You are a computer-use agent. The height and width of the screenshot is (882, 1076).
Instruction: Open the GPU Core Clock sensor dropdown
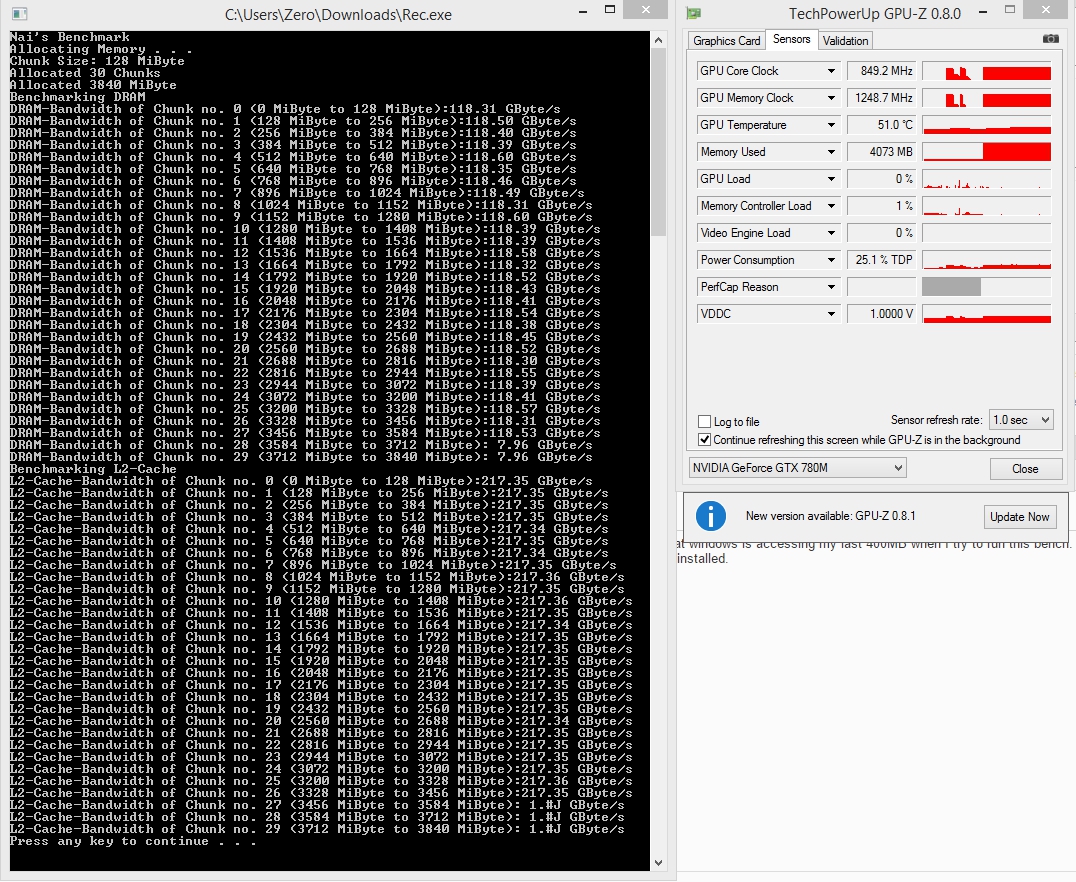[x=831, y=71]
